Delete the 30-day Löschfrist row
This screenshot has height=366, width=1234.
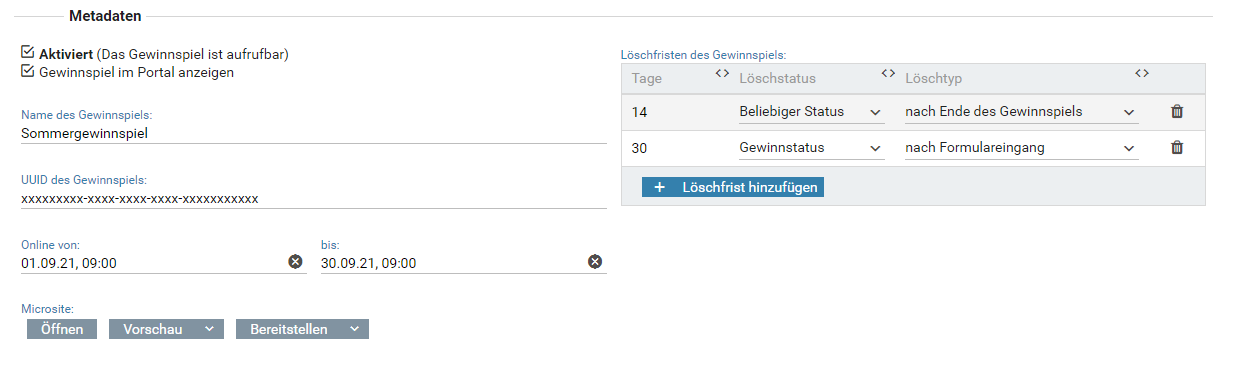[x=1177, y=147]
